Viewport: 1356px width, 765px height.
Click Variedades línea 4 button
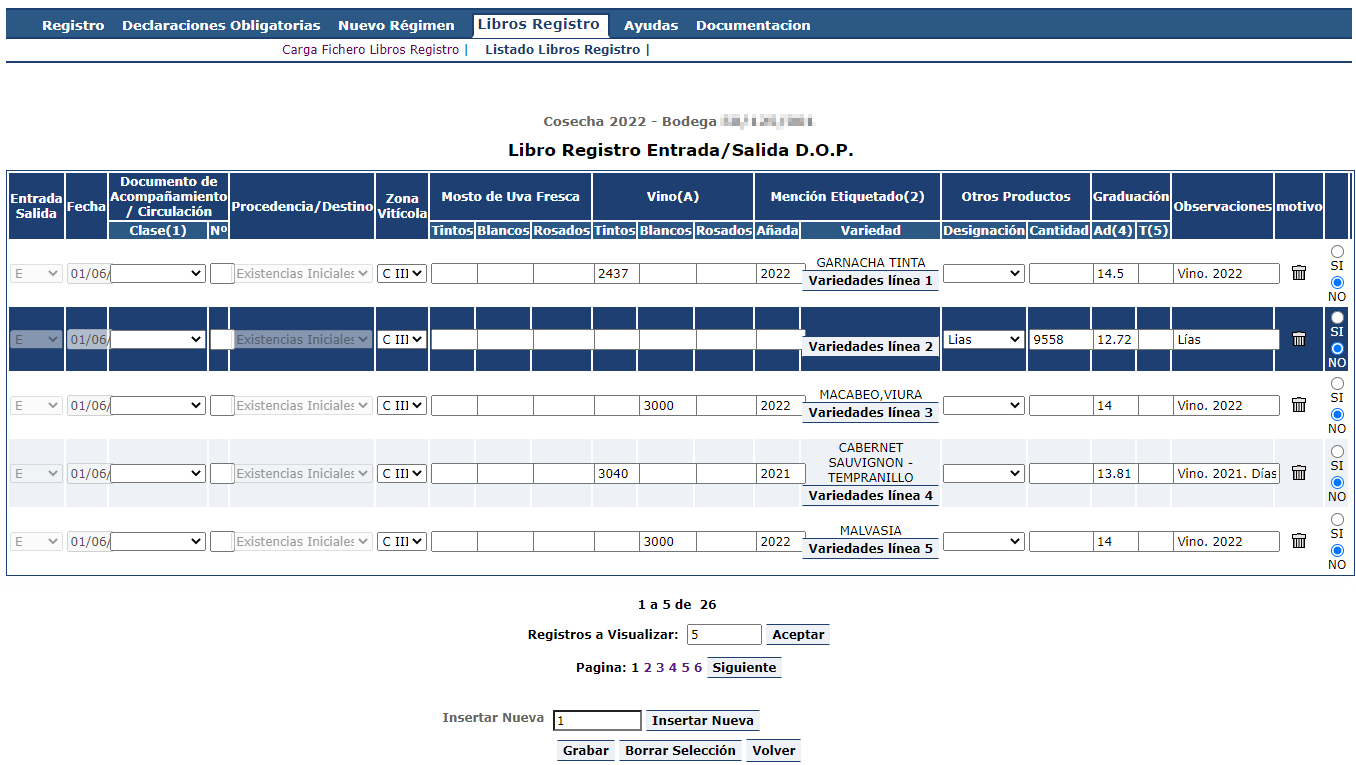tap(871, 496)
